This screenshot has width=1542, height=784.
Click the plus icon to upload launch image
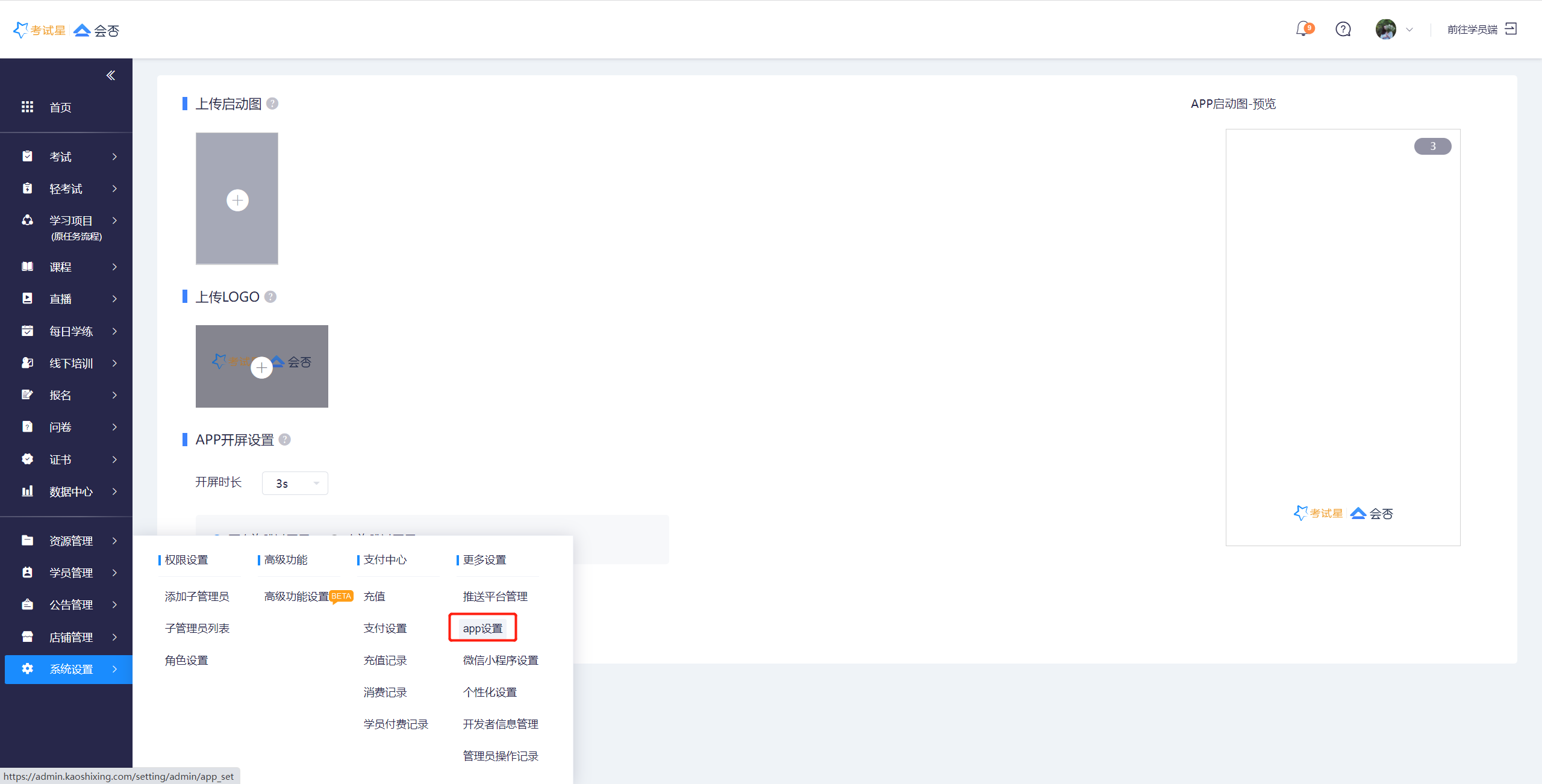click(x=237, y=200)
